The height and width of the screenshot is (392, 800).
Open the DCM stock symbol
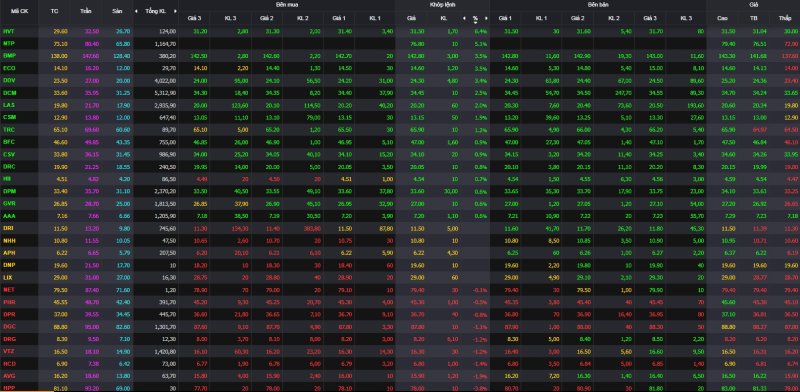(x=9, y=92)
